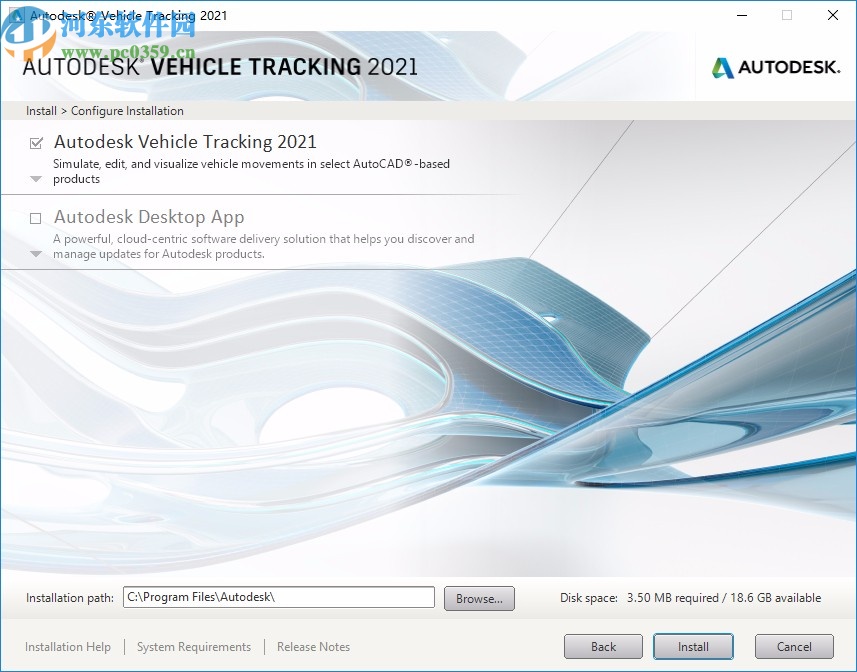The height and width of the screenshot is (672, 857).
Task: Open Installation Help
Action: pos(68,647)
